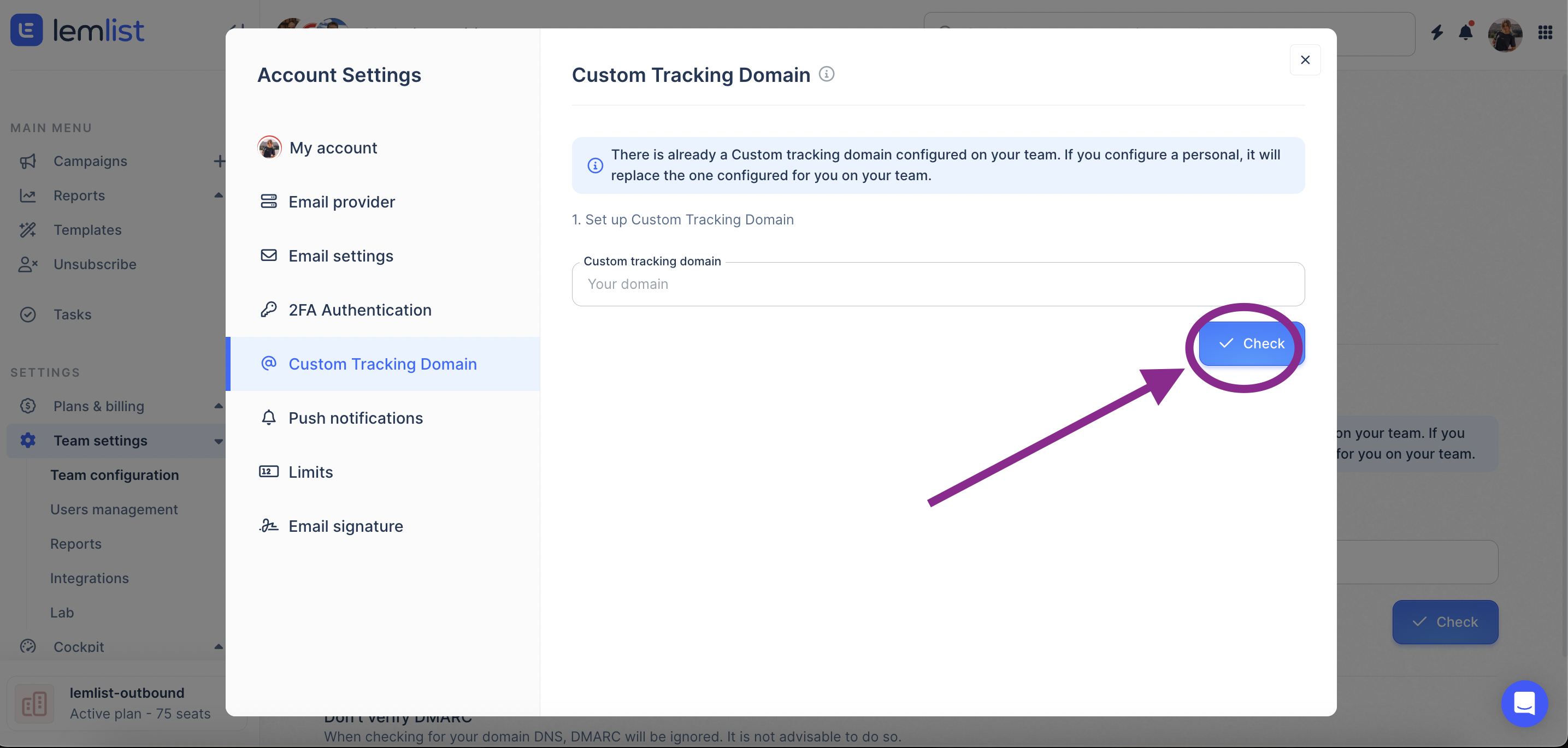Click the Email provider server icon
The height and width of the screenshot is (748, 1568).
coord(268,201)
